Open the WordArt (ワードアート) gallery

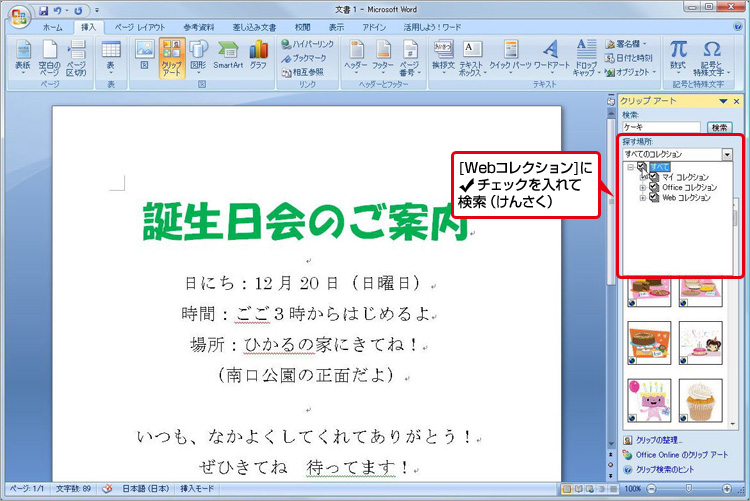[551, 58]
